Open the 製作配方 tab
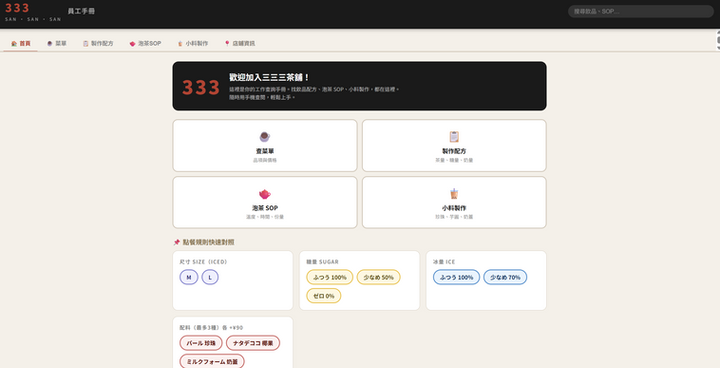720x368 pixels. [x=98, y=43]
